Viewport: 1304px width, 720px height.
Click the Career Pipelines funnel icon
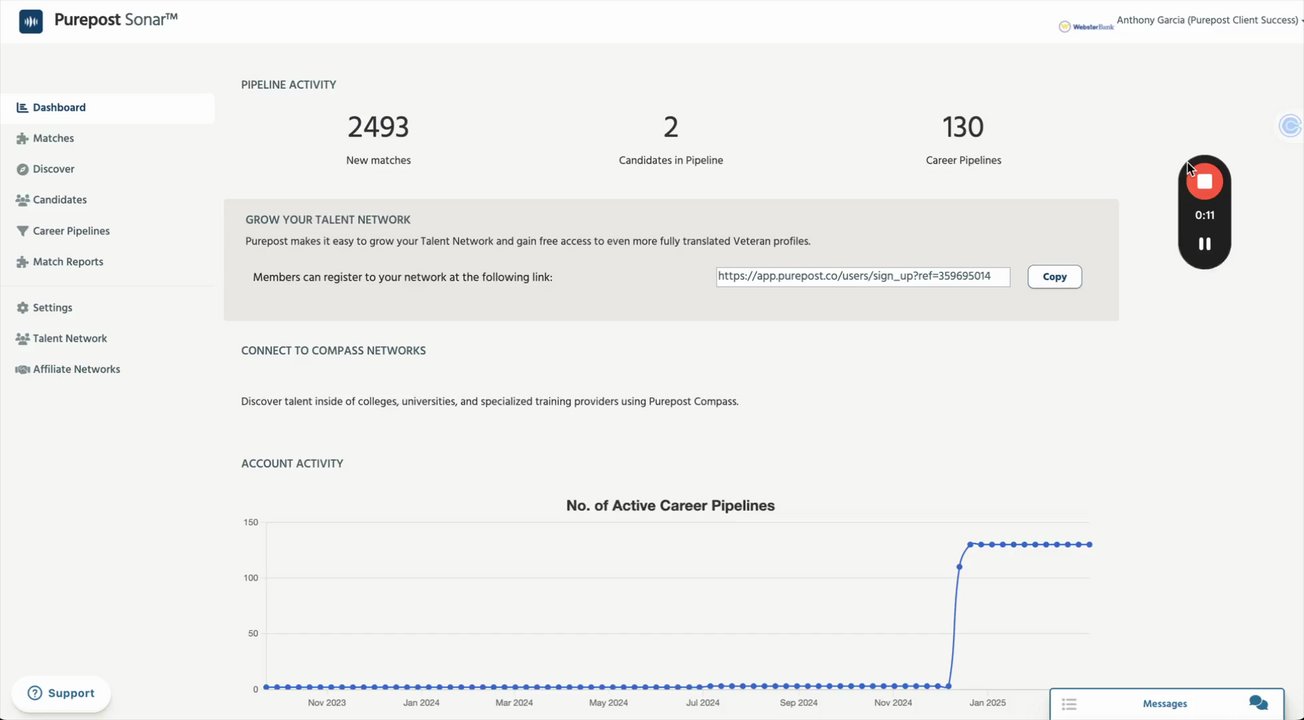pos(22,231)
